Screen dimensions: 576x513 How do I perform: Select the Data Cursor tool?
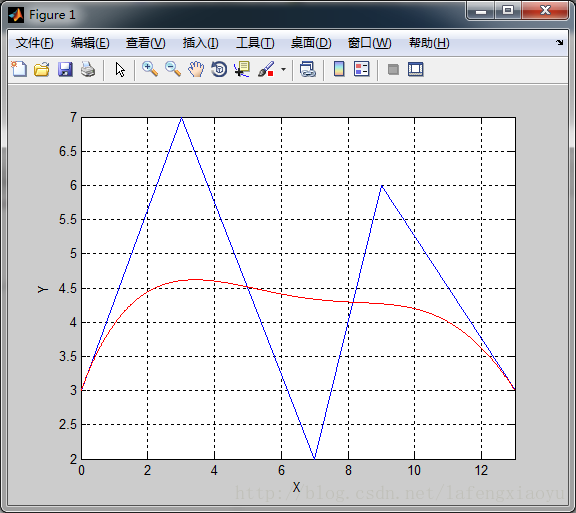[242, 69]
